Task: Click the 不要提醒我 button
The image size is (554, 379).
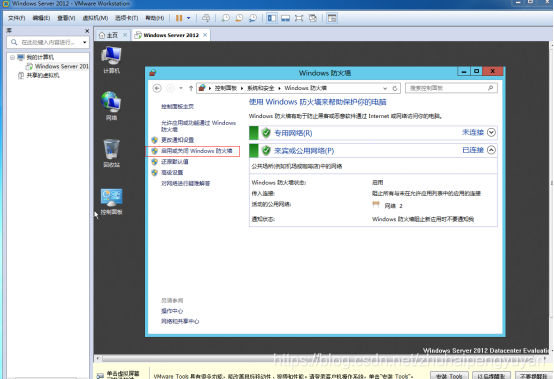Action: coord(534,376)
